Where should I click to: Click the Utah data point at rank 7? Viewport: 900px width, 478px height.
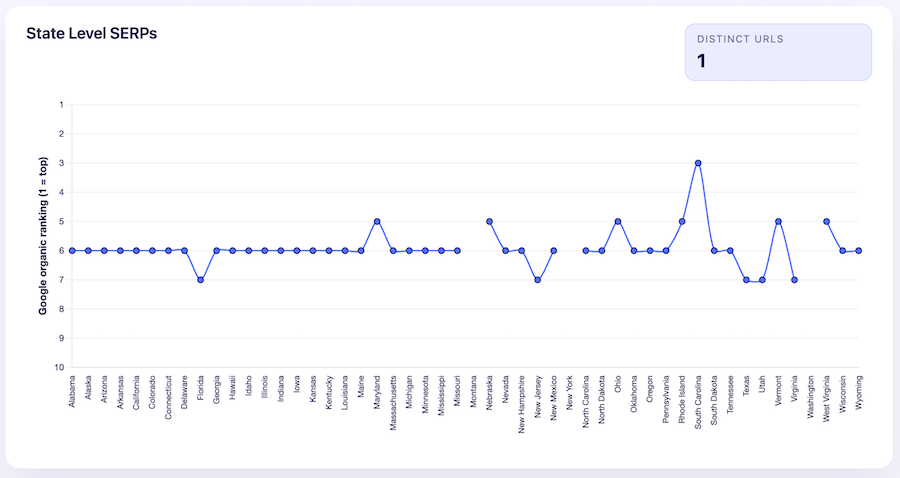(762, 280)
